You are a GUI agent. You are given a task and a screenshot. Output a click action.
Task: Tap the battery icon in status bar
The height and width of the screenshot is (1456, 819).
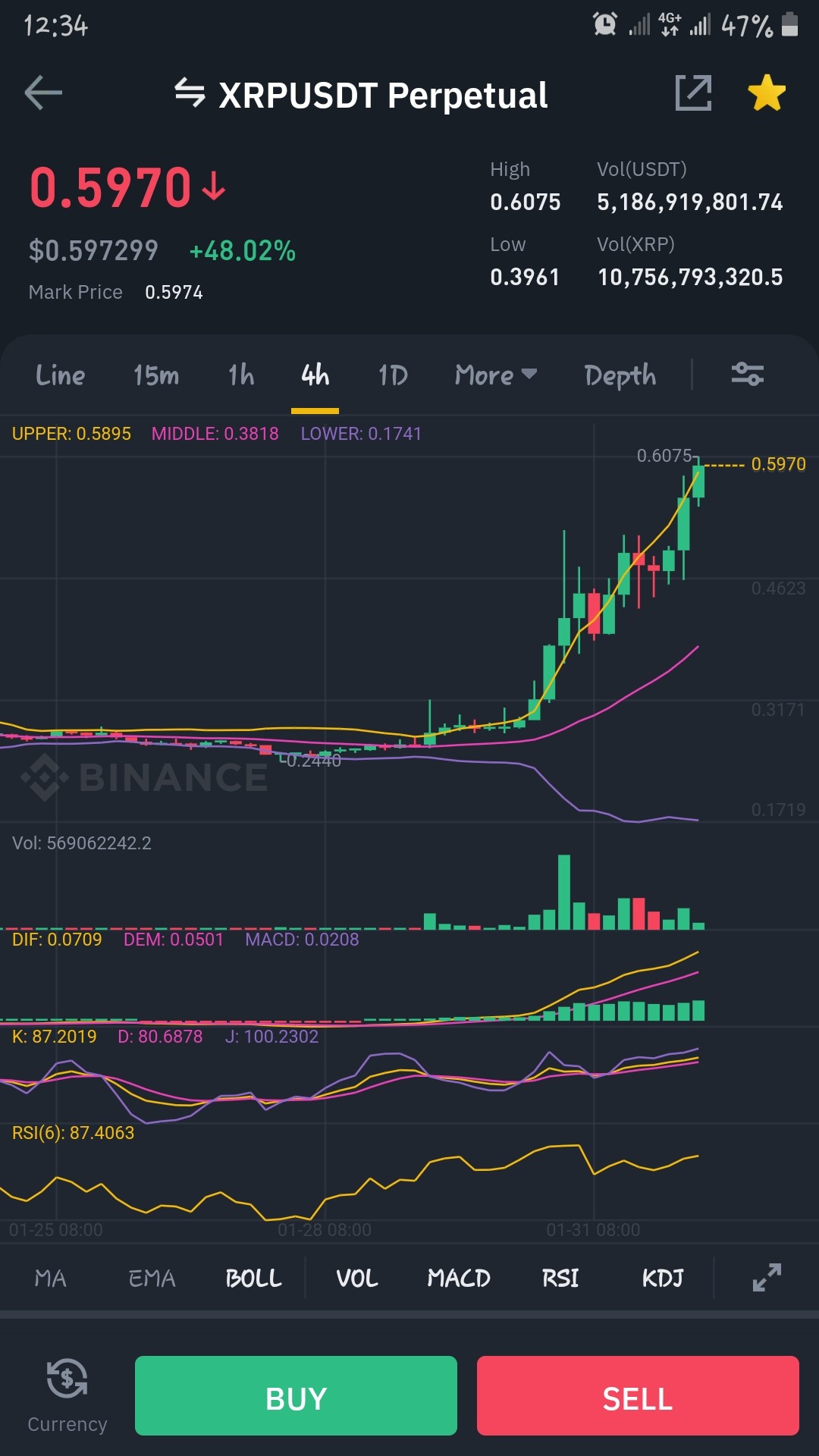tap(789, 24)
